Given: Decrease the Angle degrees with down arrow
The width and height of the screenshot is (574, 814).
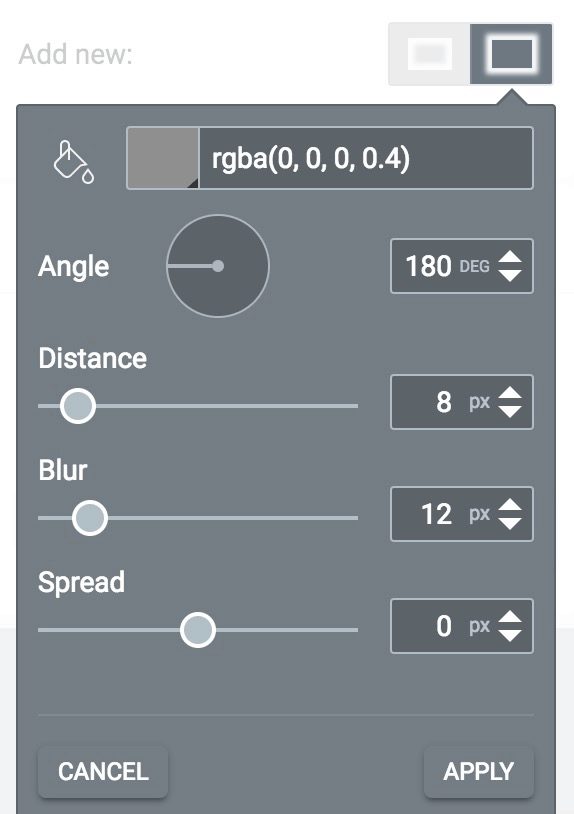Looking at the screenshot, I should point(510,275).
